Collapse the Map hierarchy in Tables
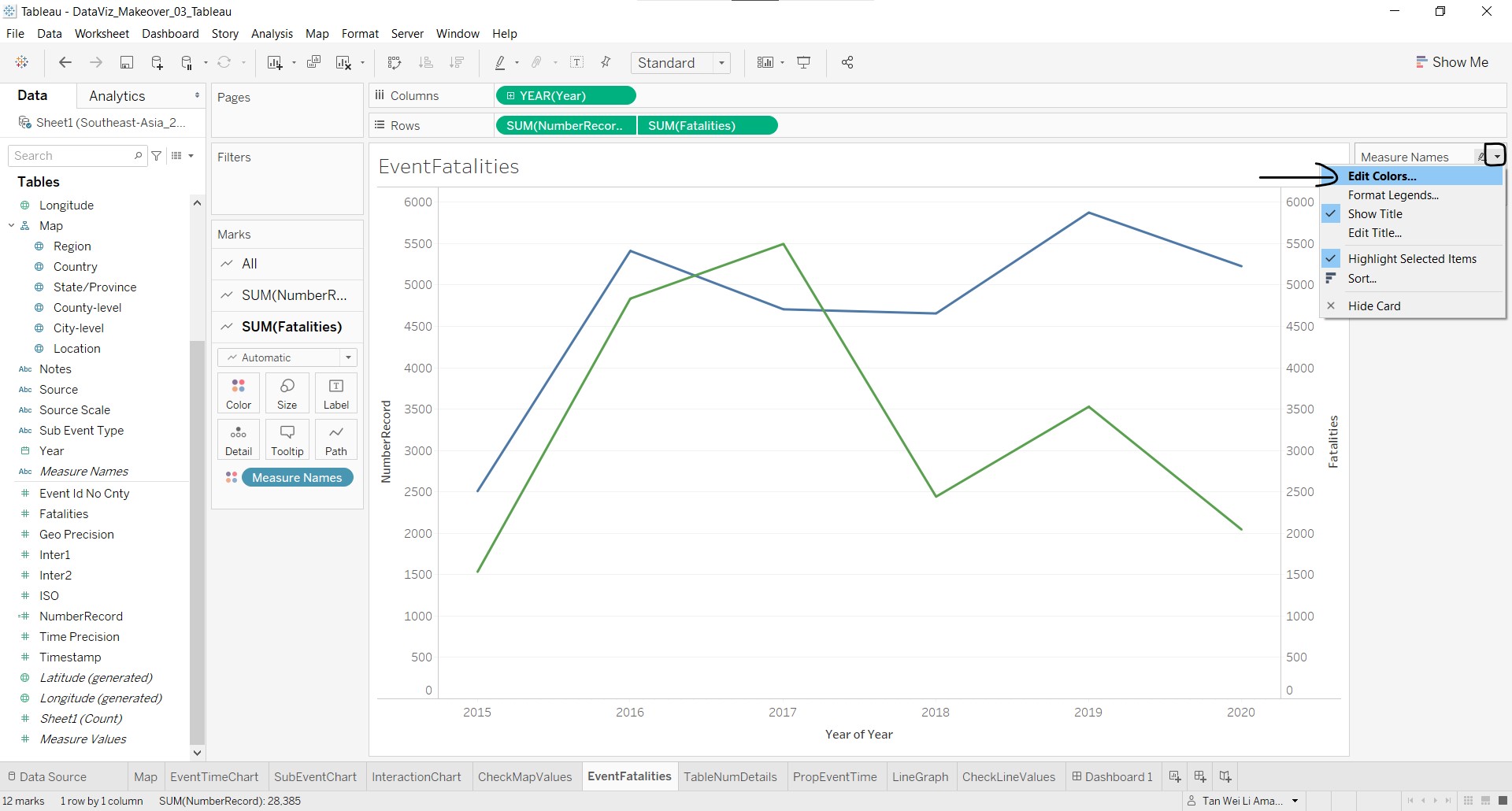This screenshot has height=811, width=1512. pos(12,226)
